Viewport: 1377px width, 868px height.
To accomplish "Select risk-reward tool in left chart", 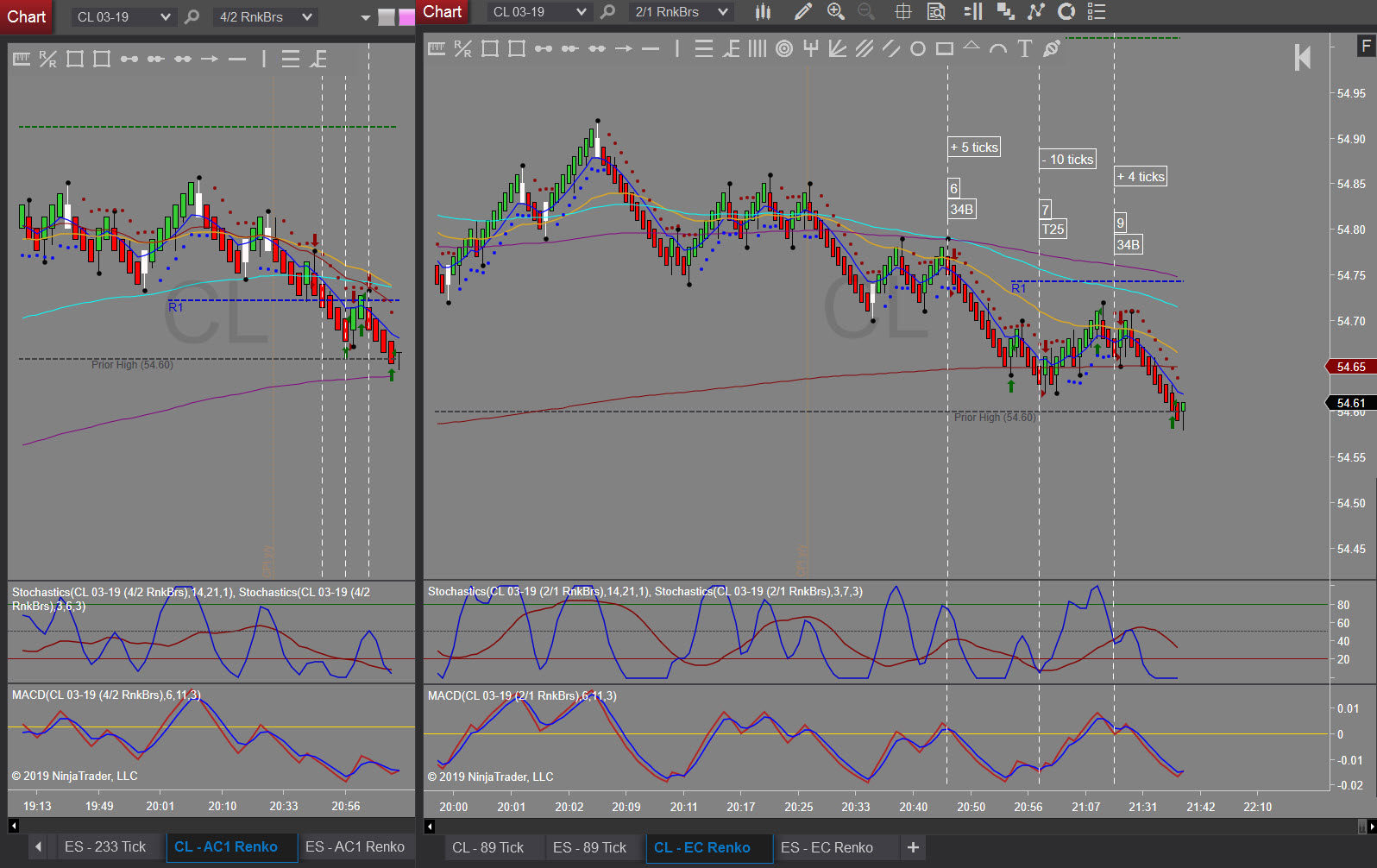I will click(48, 59).
